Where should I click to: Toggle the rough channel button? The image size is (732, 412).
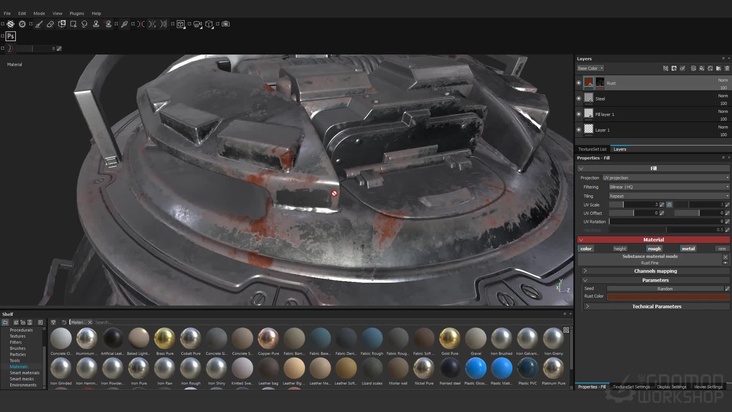pyautogui.click(x=654, y=248)
